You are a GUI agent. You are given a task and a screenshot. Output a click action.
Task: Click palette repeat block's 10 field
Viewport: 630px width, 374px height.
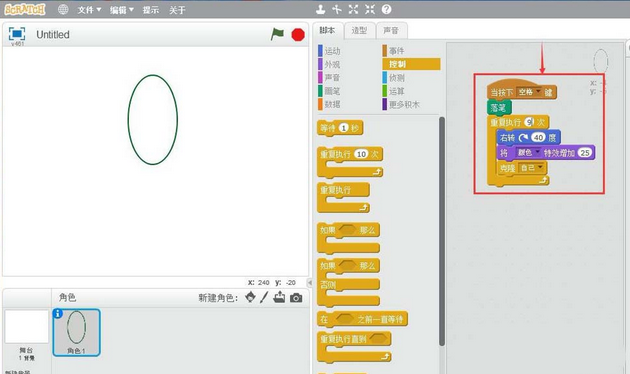click(x=362, y=154)
